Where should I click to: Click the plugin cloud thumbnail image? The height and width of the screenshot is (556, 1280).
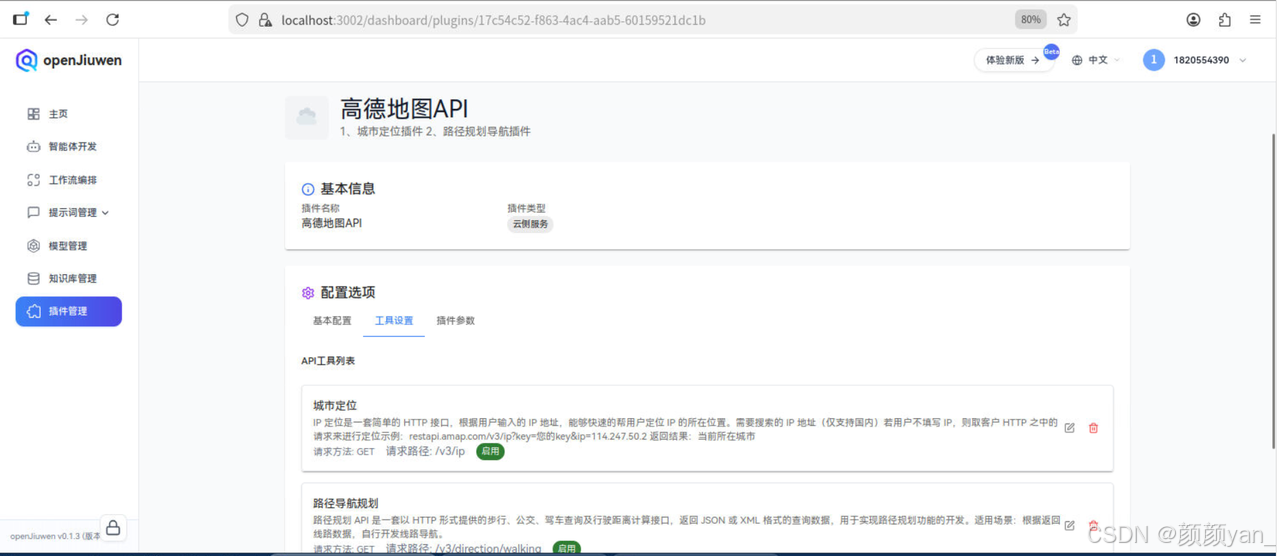click(307, 117)
